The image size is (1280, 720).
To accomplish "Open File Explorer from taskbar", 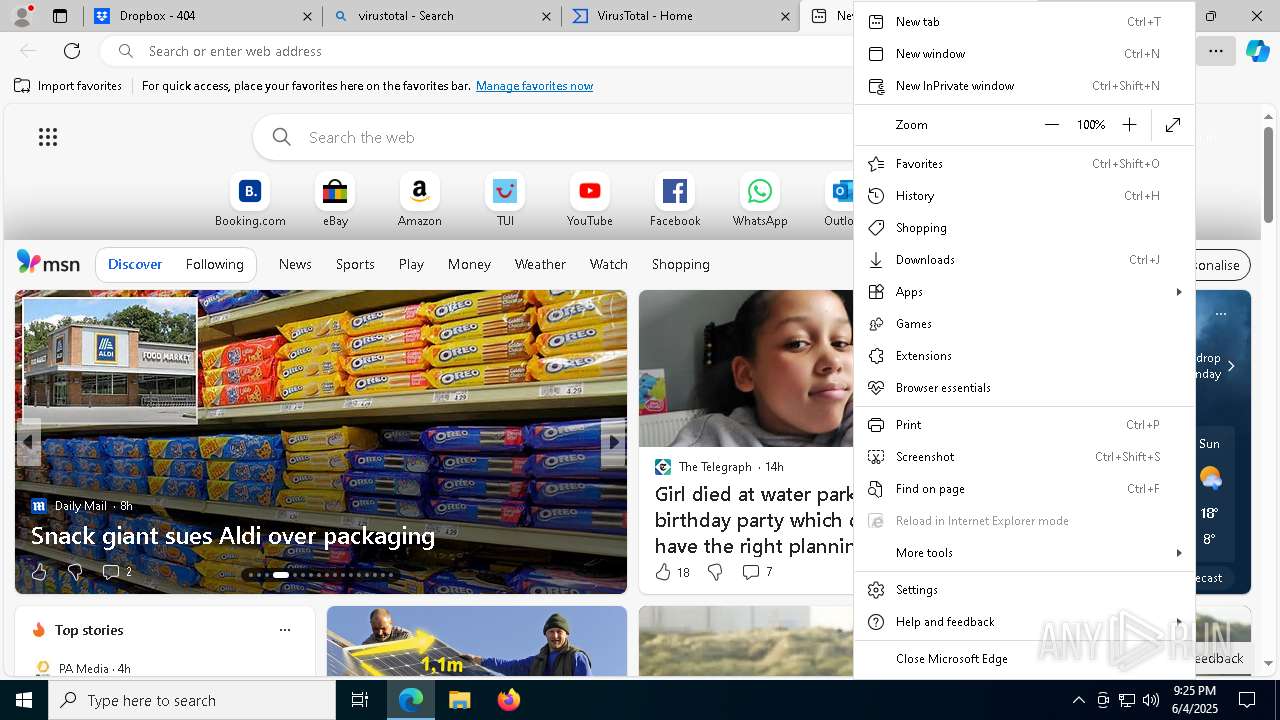I will (x=459, y=700).
